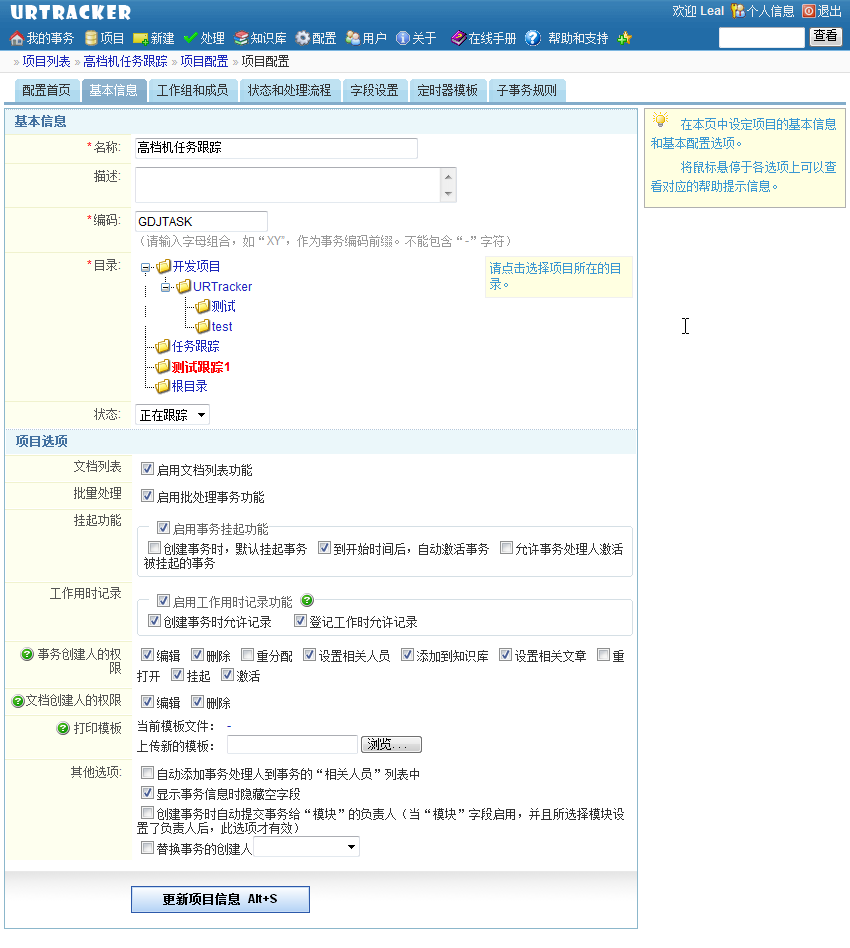850x948 pixels.
Task: Uncheck 启用批处理事务功能 checkbox
Action: click(147, 496)
